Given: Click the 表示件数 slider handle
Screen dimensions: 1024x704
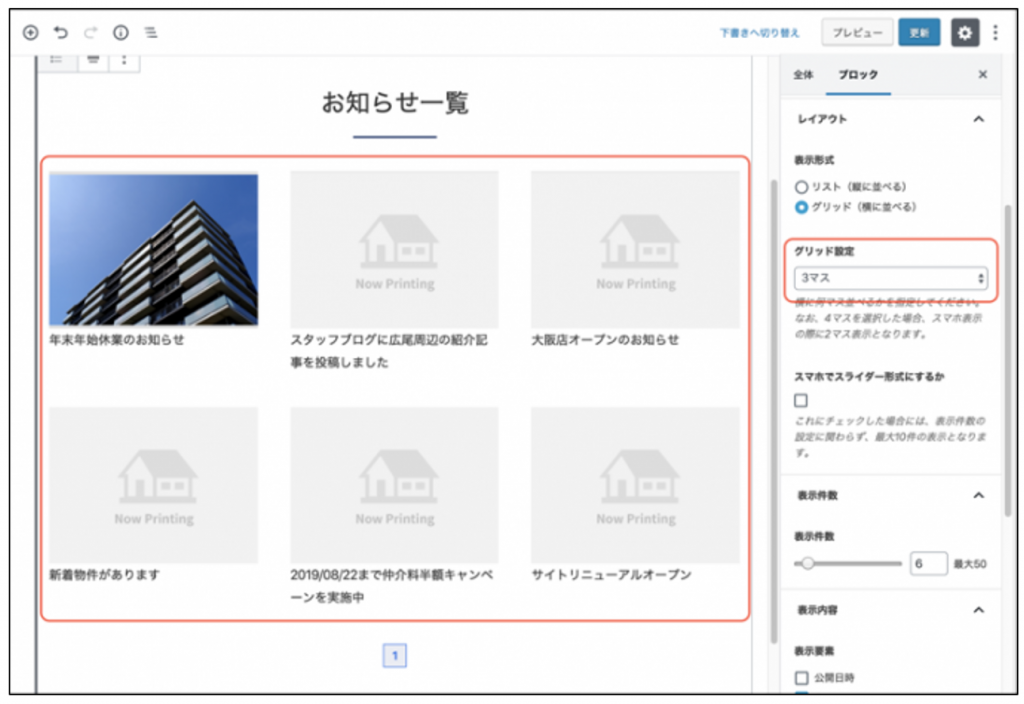Looking at the screenshot, I should point(808,564).
